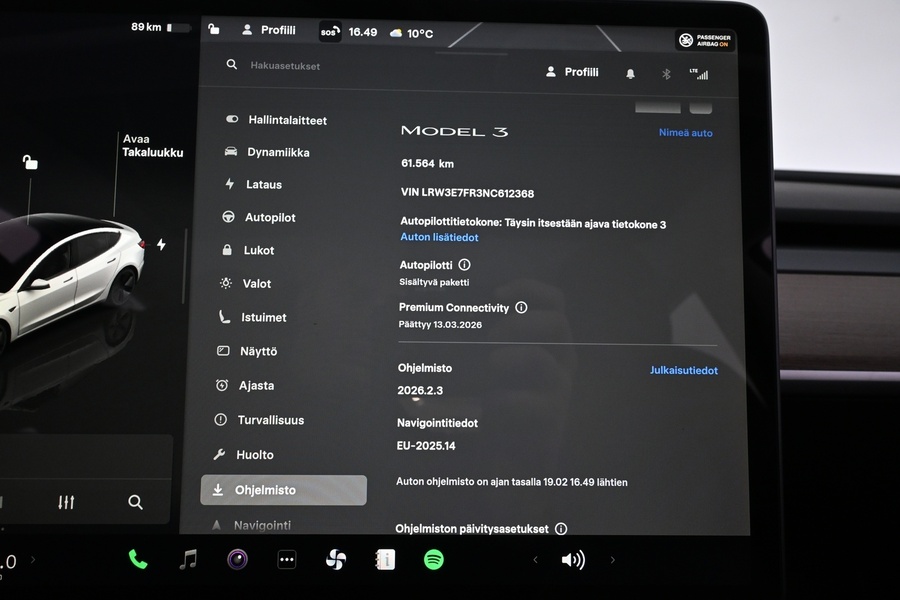This screenshot has width=900, height=600.
Task: Open the music player icon in dock
Action: point(186,559)
